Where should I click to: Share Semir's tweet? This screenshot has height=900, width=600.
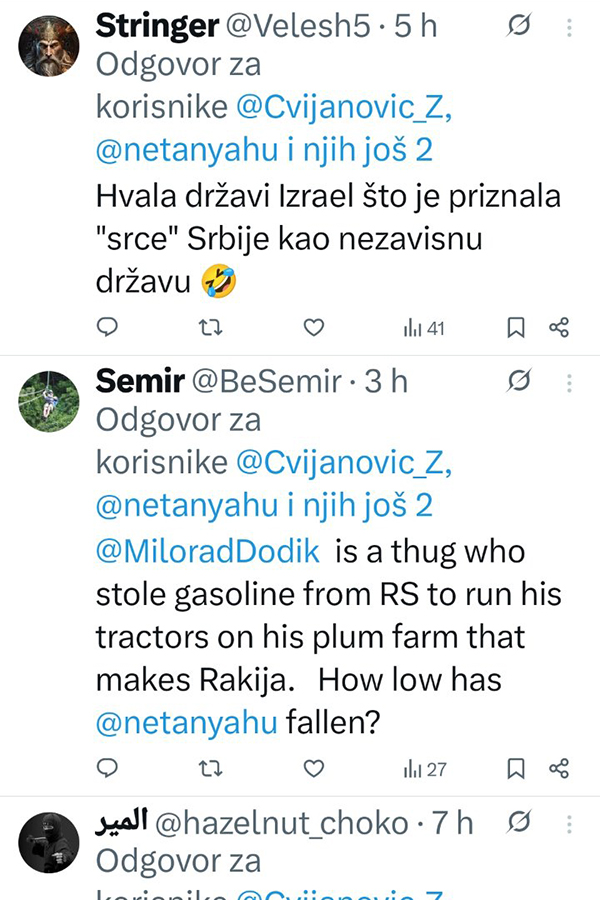[x=560, y=768]
